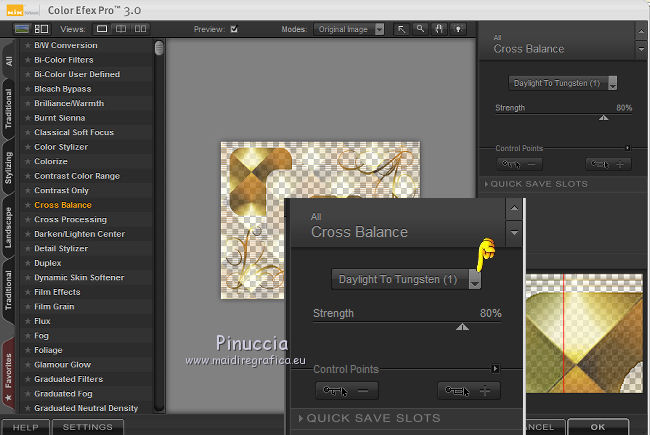The image size is (650, 435).
Task: Select the Brilliance/Warmth filter
Action: tap(69, 103)
